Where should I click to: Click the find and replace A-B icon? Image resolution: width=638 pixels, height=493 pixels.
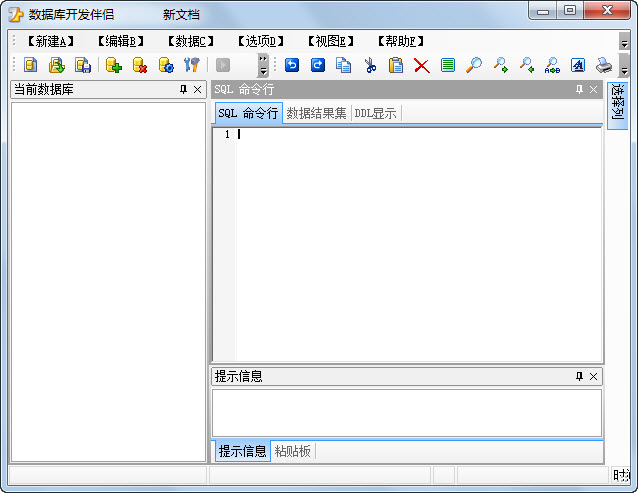tap(552, 65)
